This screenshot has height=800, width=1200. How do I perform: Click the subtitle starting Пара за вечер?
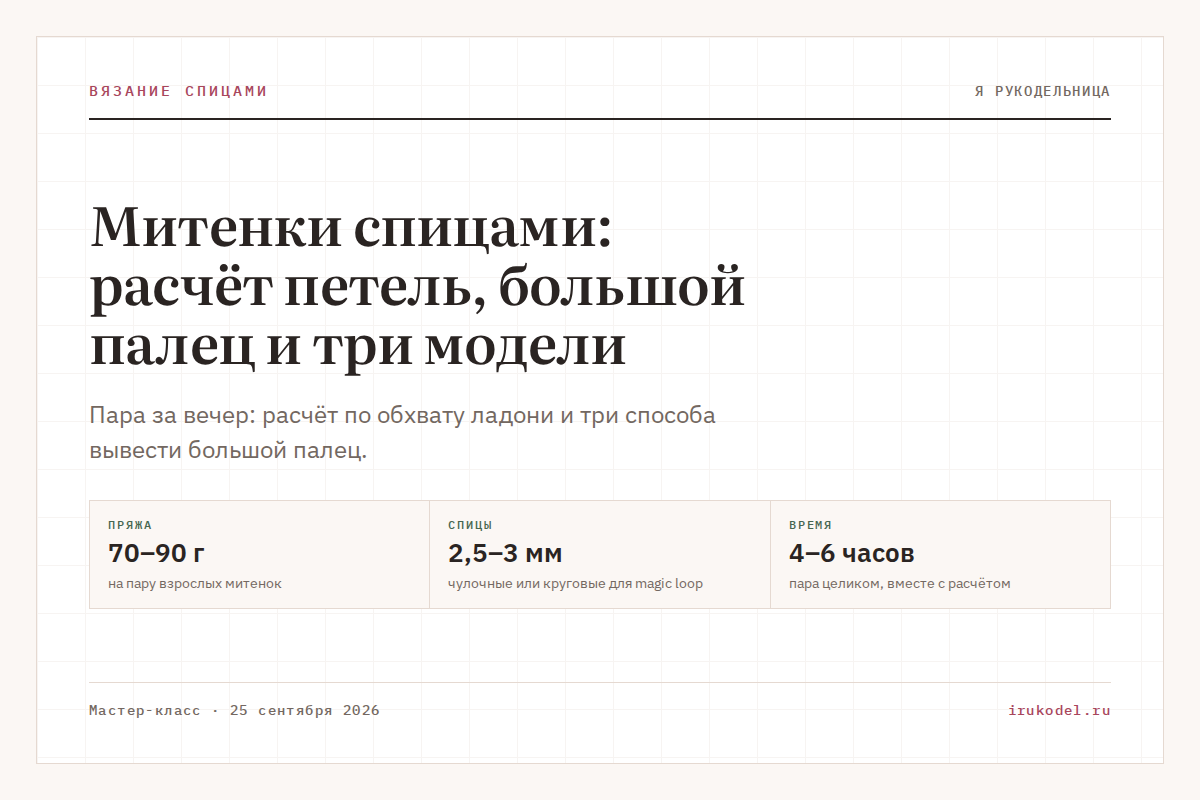[402, 433]
